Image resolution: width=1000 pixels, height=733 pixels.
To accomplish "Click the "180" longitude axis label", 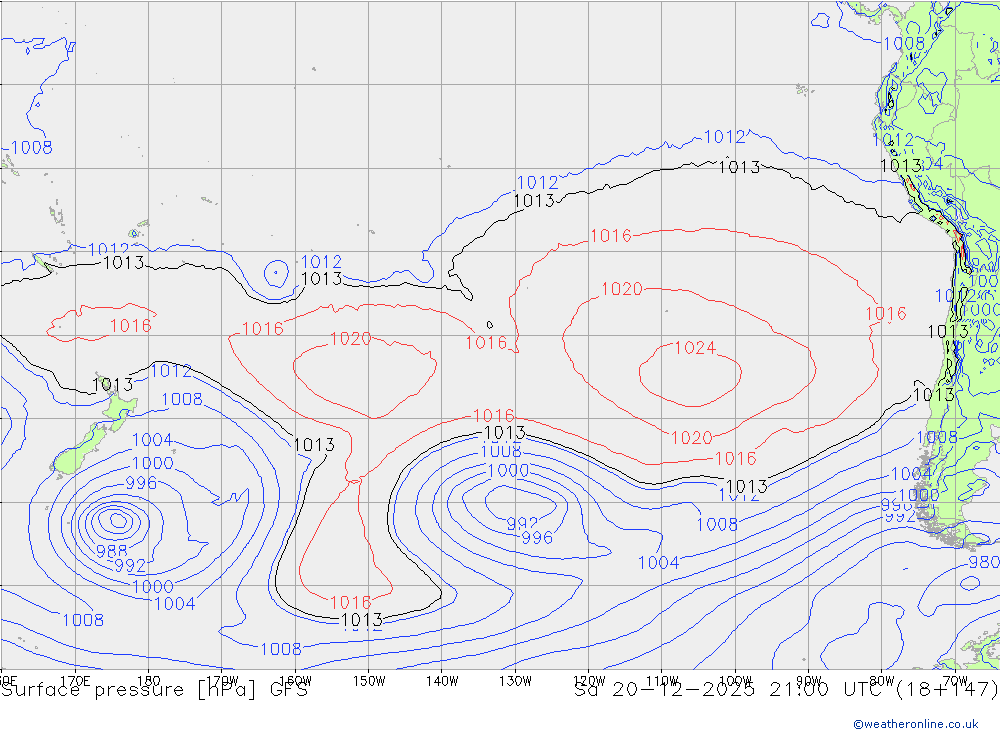I will [149, 681].
